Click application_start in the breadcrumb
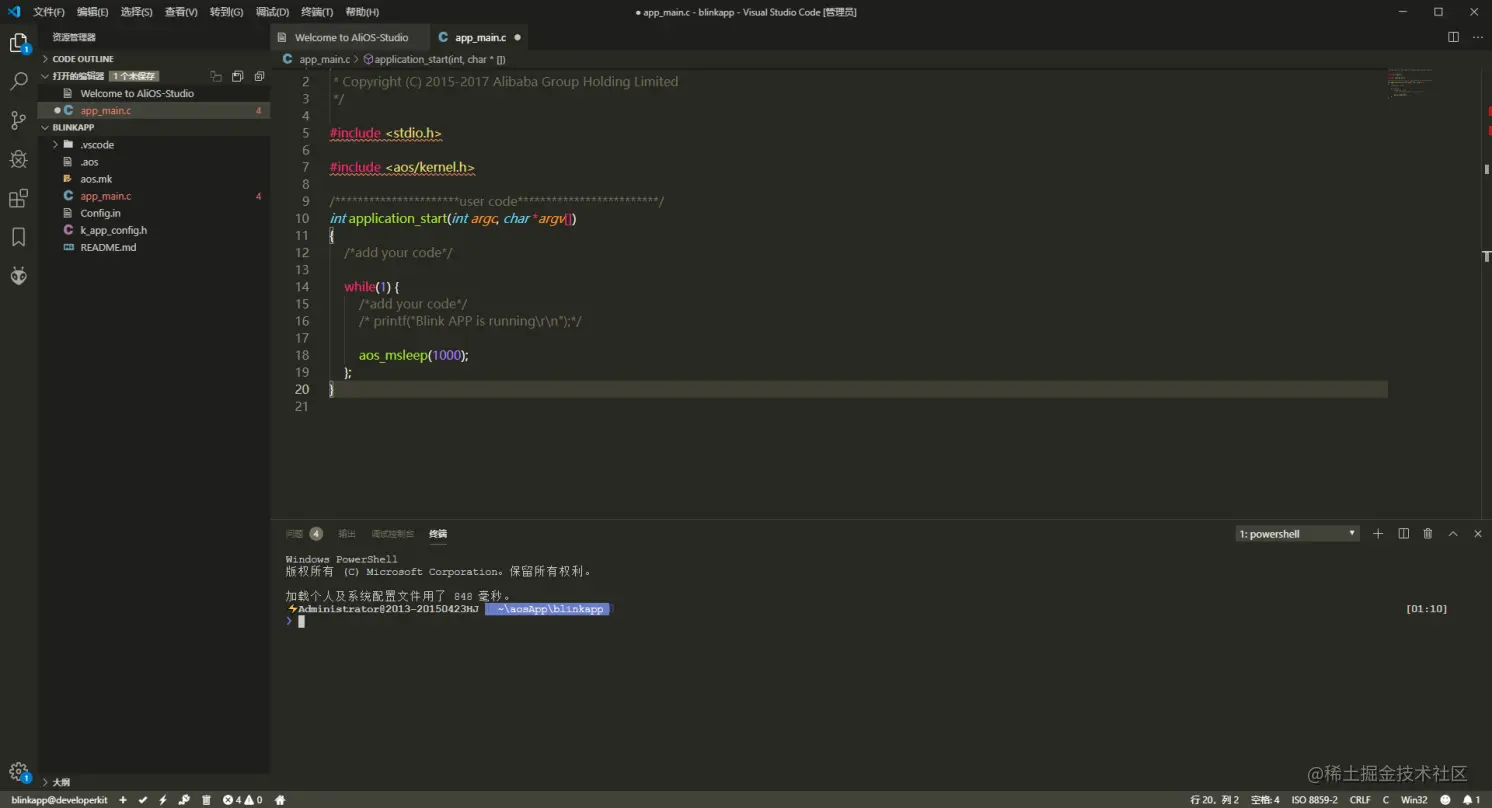Screen dimensions: 1492x808 point(434,59)
